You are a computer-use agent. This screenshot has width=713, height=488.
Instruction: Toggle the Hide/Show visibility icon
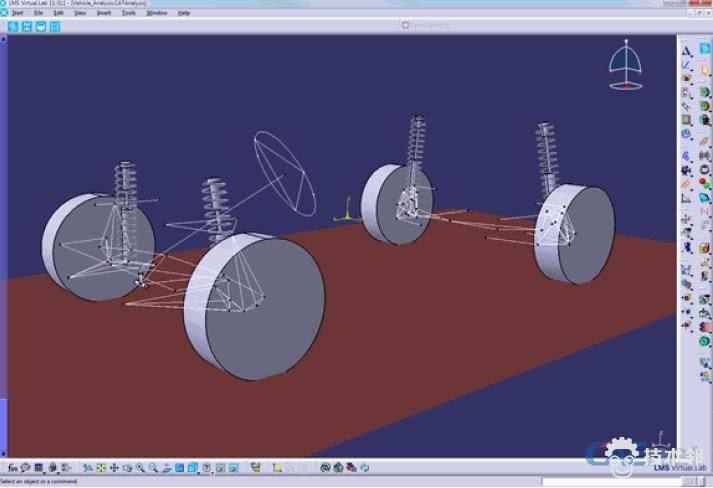click(x=219, y=468)
